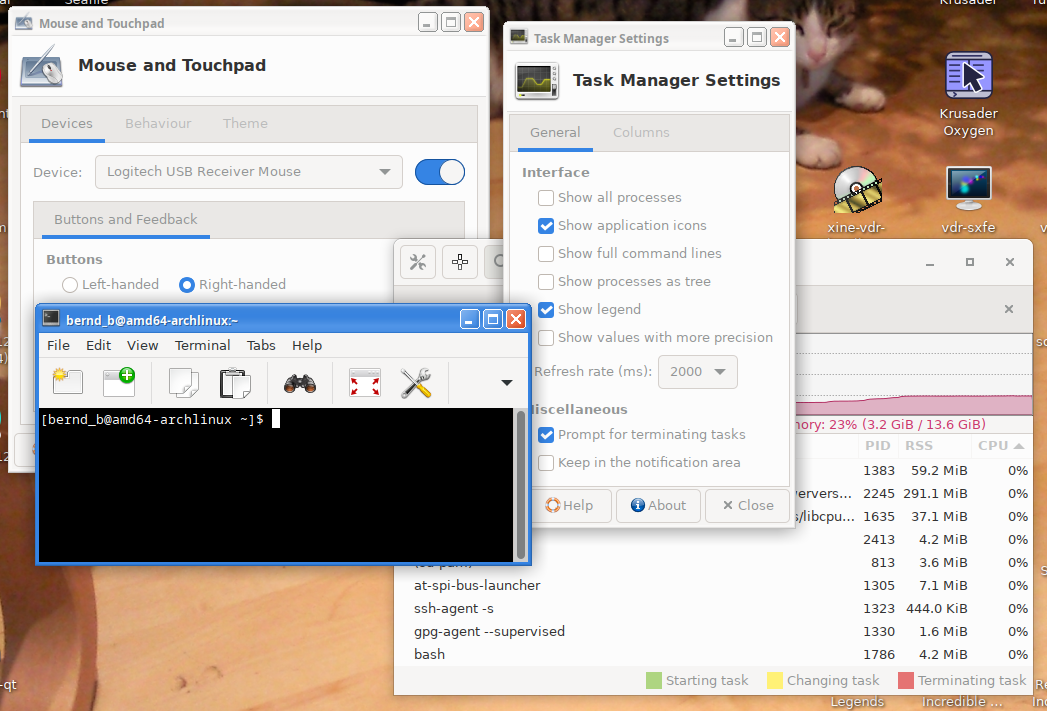
Task: Uncheck Prompt for terminating tasks
Action: [546, 435]
